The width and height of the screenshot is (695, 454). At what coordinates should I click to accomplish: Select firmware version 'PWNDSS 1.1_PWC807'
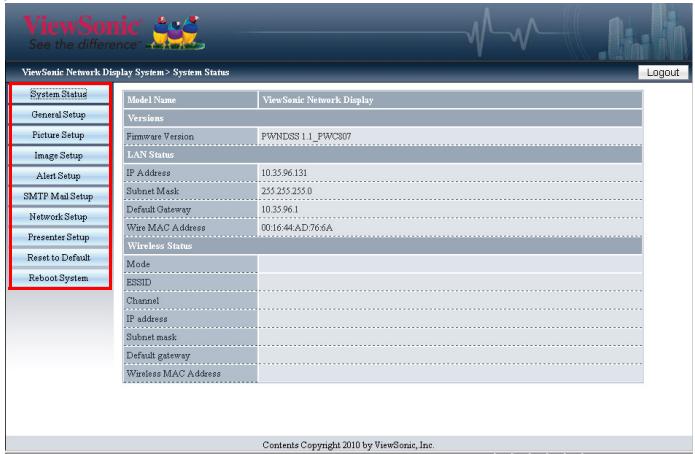point(306,136)
